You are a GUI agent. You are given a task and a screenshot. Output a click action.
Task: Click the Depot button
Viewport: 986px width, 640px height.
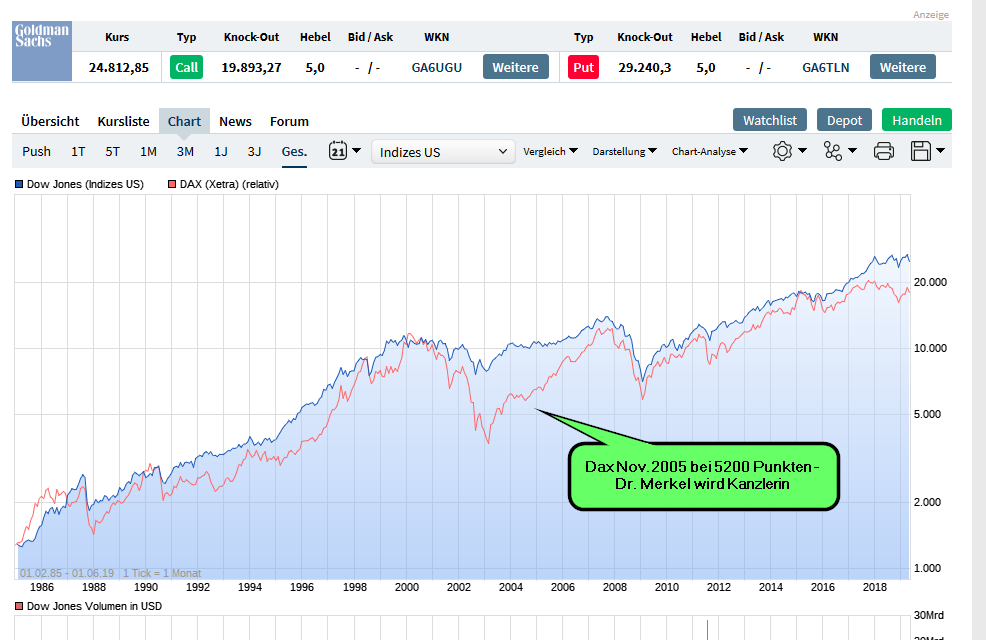844,120
